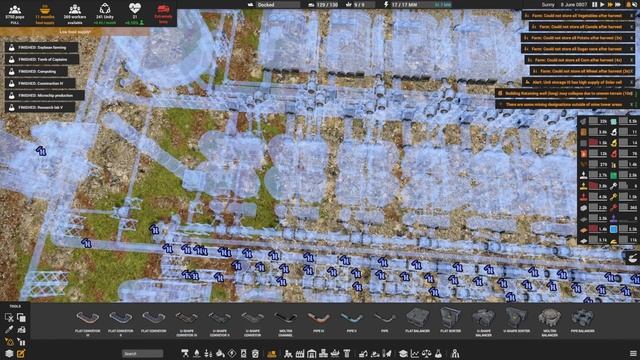This screenshot has height=360, width=640.
Task: Open the Wheat harvest farm notification
Action: pos(583,71)
